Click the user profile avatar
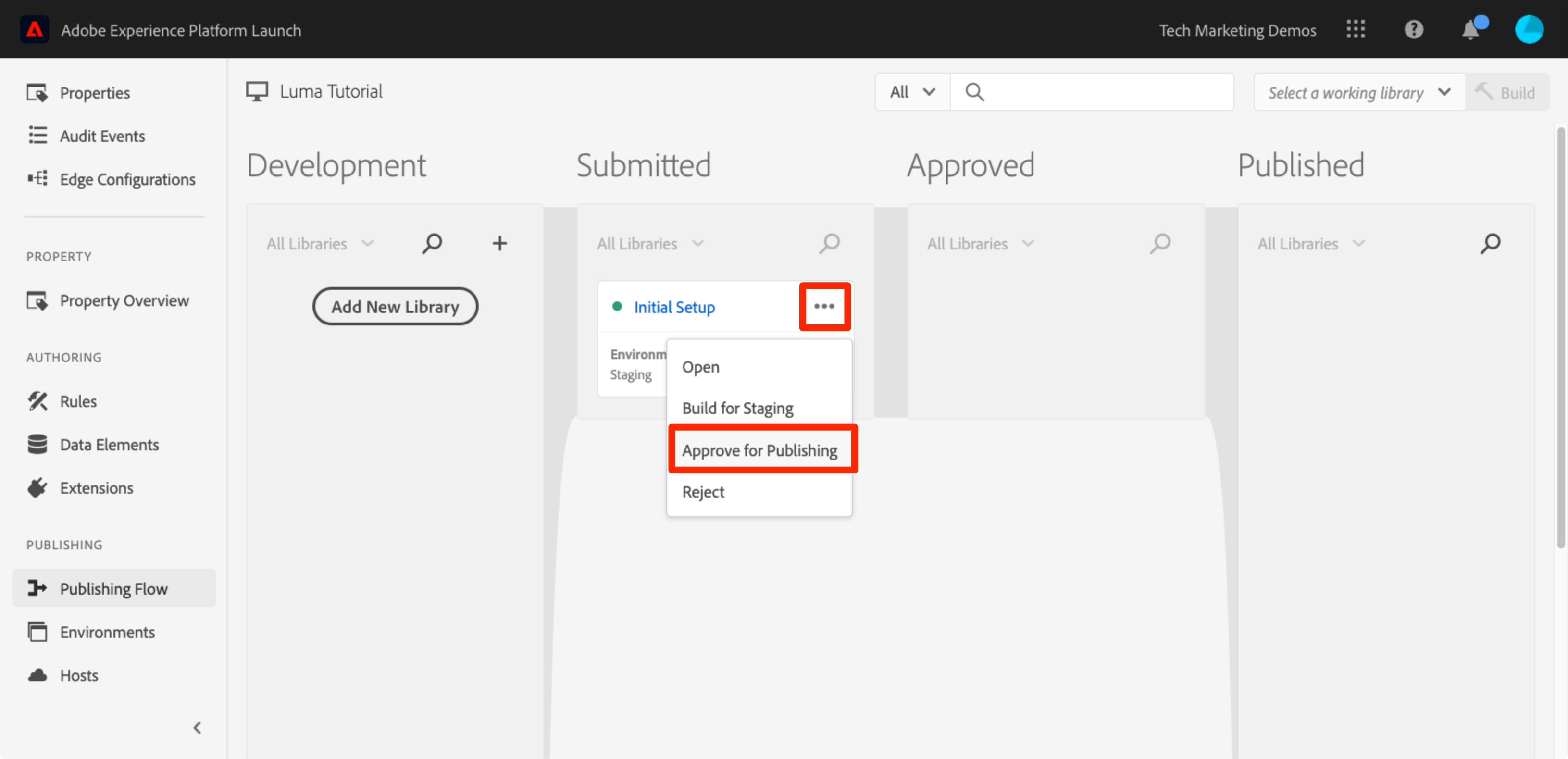This screenshot has width=1568, height=759. [1529, 29]
